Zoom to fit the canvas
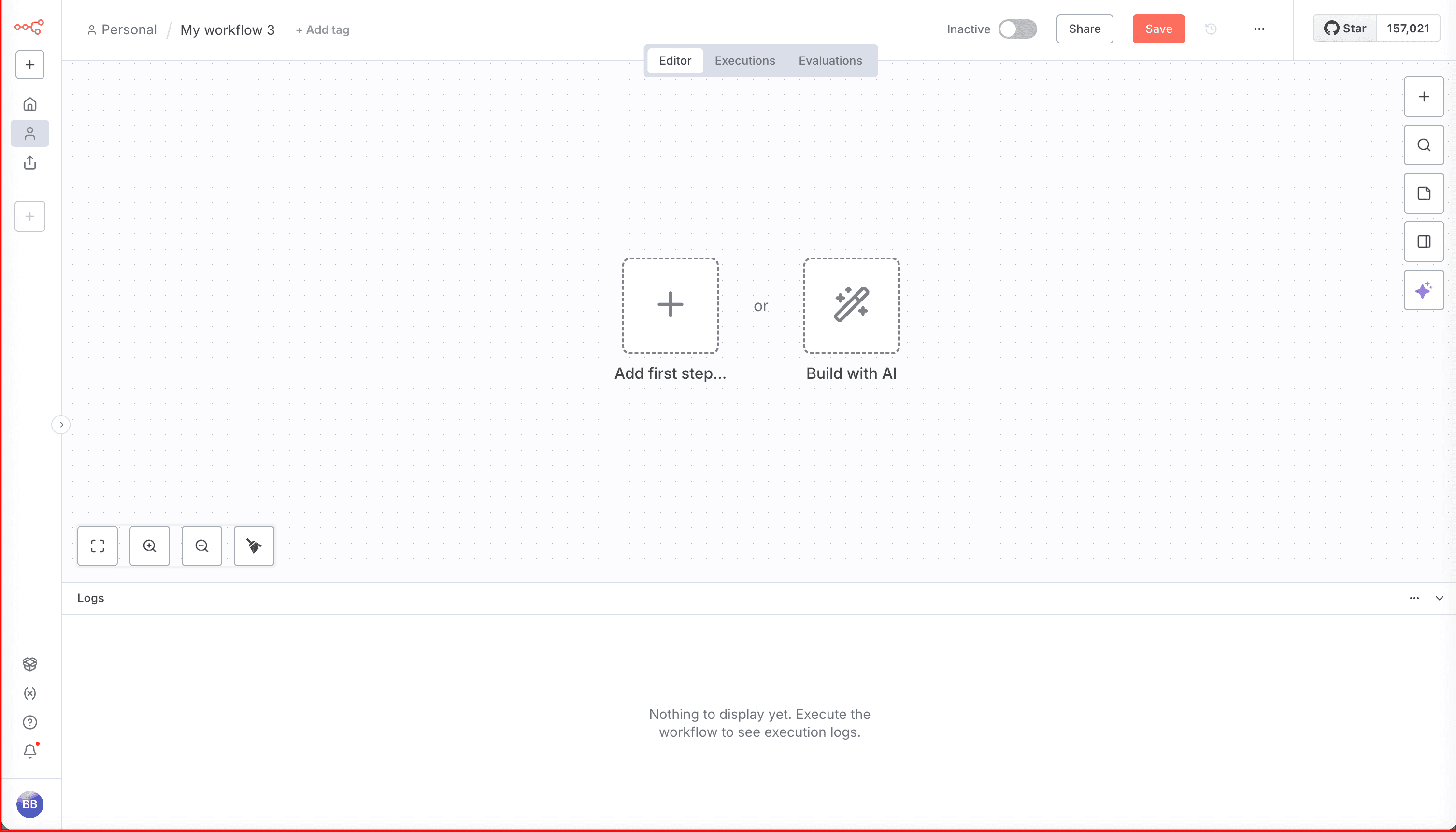1456x832 pixels. 97,545
